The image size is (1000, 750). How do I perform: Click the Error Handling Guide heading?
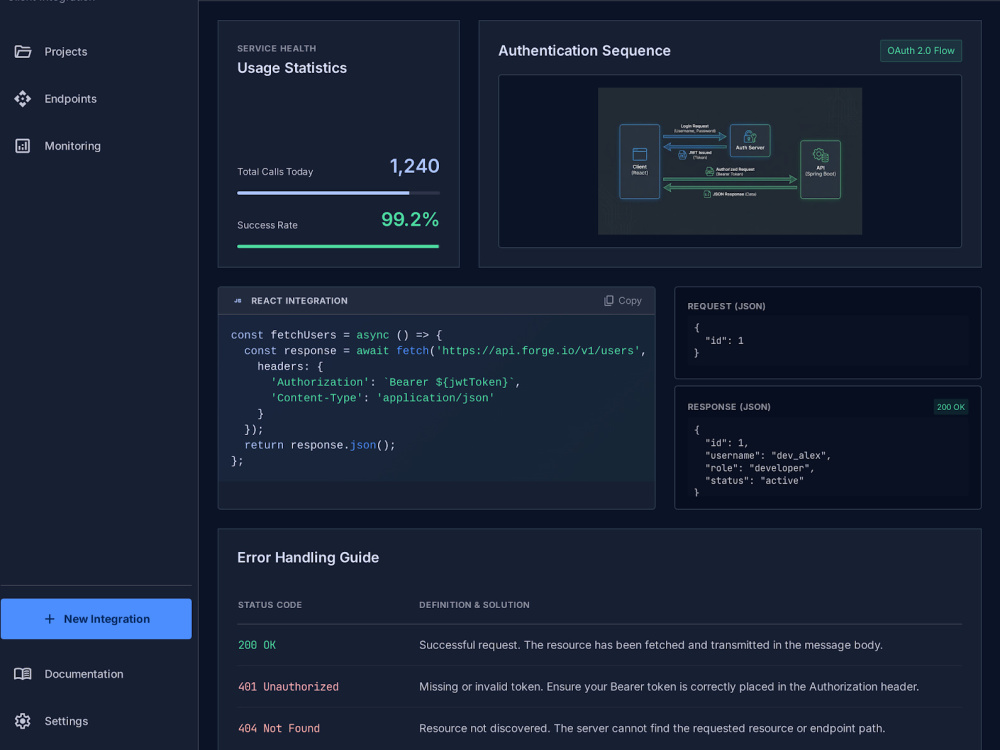(308, 557)
